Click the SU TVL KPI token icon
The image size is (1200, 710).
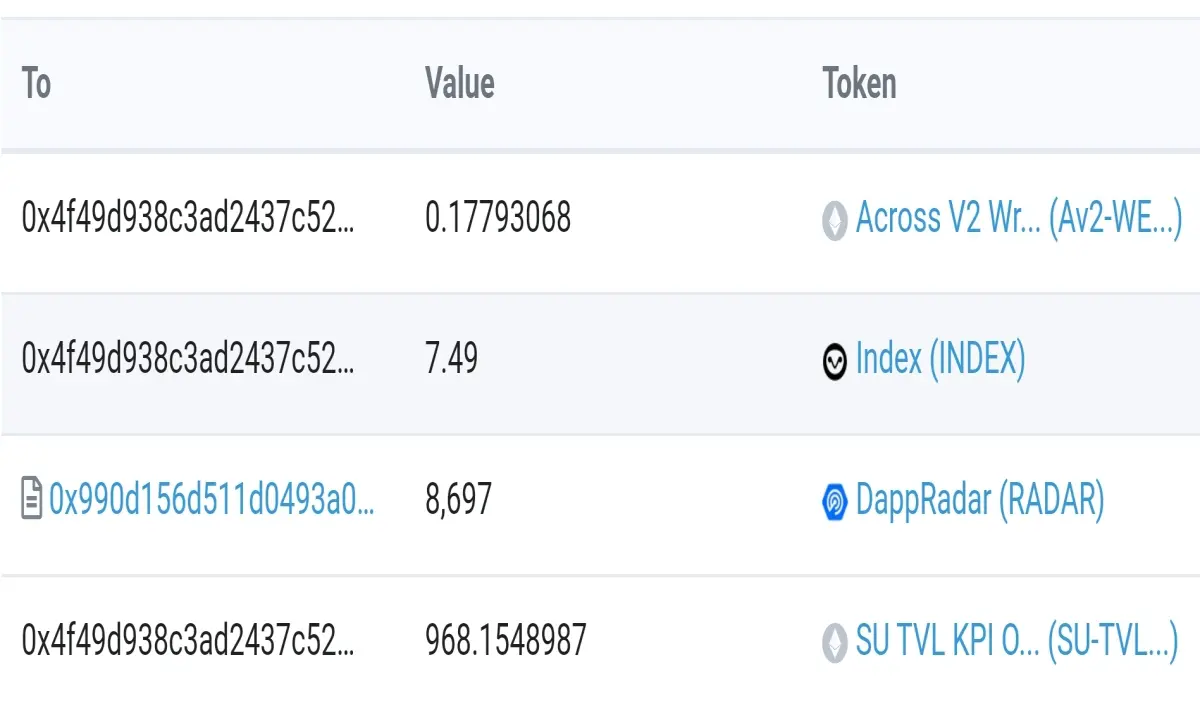(834, 641)
